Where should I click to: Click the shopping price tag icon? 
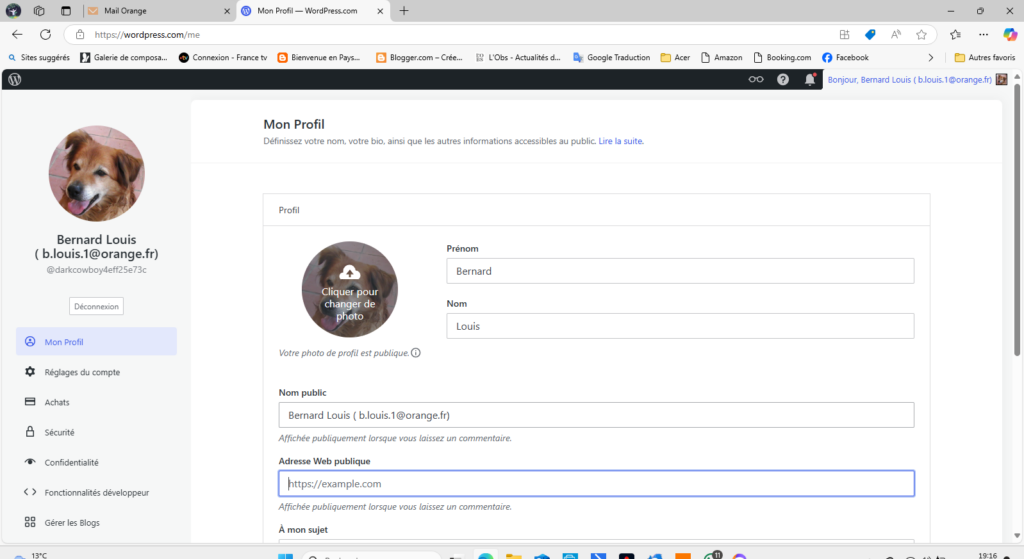[870, 34]
